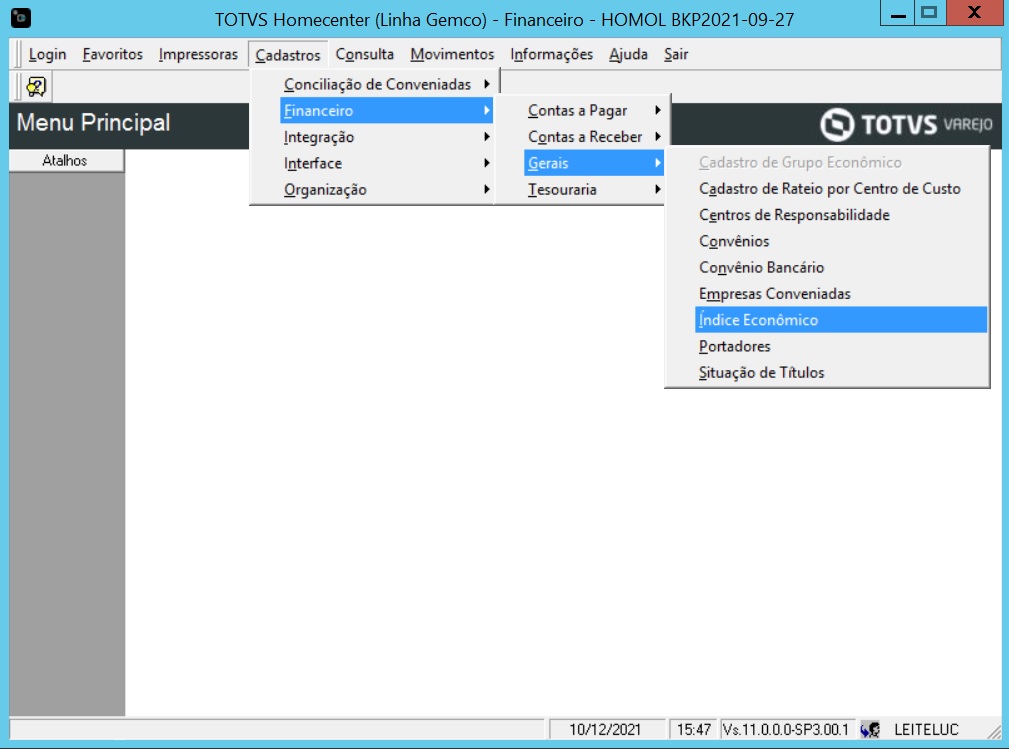Click the Sair menu item
Screen dimensions: 1009x749
[676, 55]
